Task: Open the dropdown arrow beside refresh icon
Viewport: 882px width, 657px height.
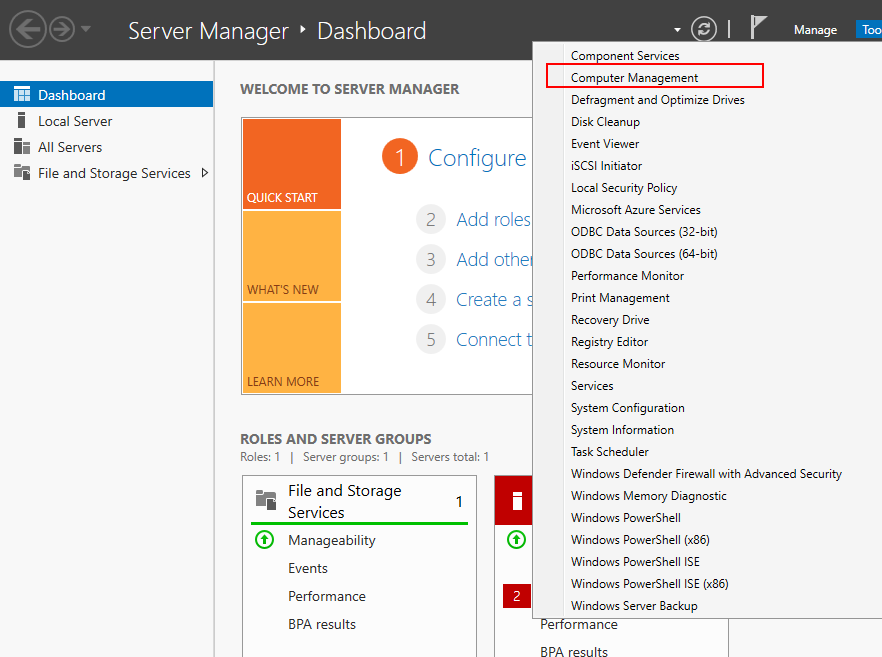Action: [x=677, y=30]
